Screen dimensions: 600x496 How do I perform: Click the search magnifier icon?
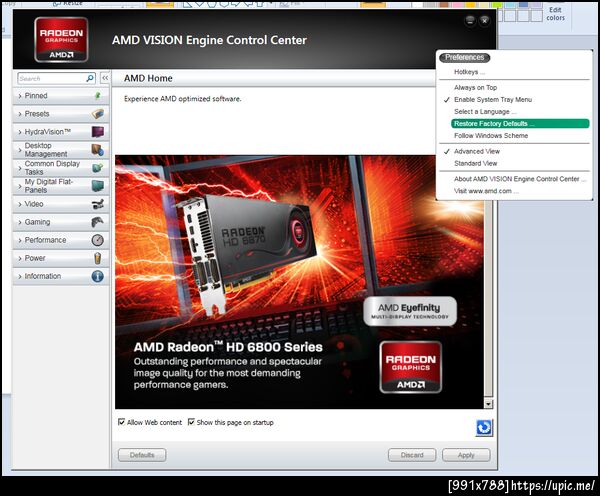(90, 78)
